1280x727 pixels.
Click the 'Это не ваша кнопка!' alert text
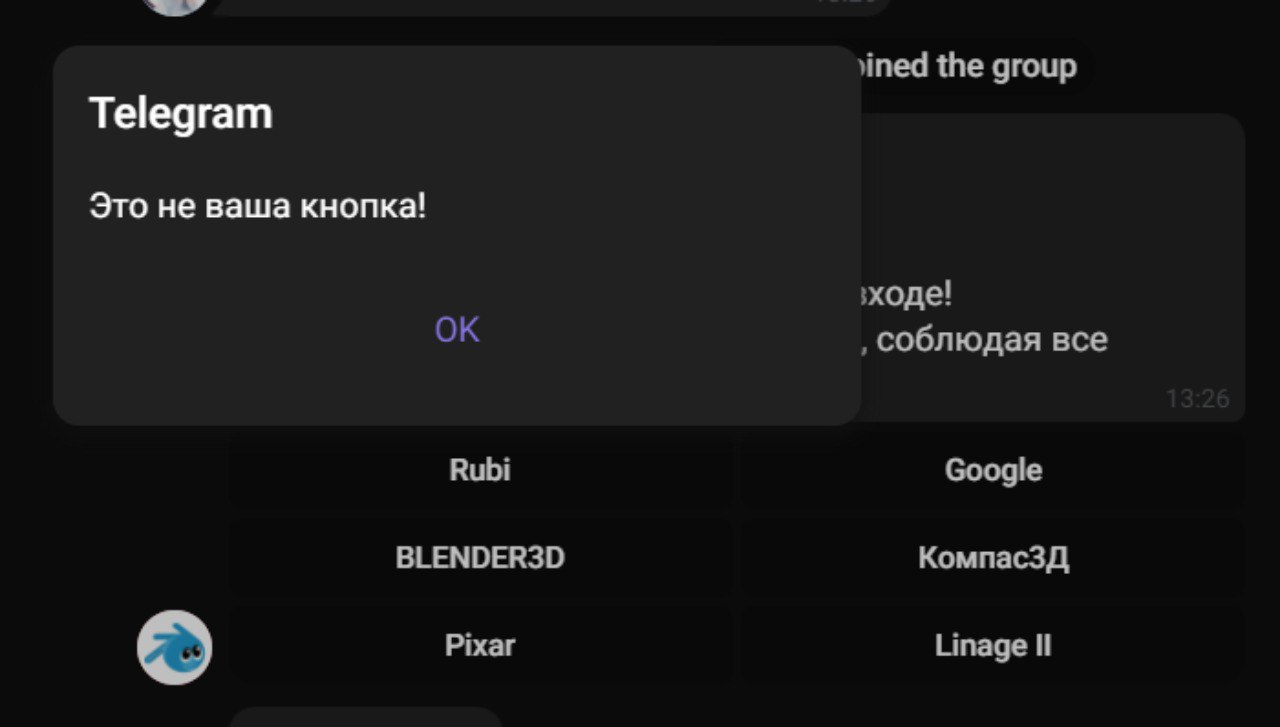coord(258,206)
